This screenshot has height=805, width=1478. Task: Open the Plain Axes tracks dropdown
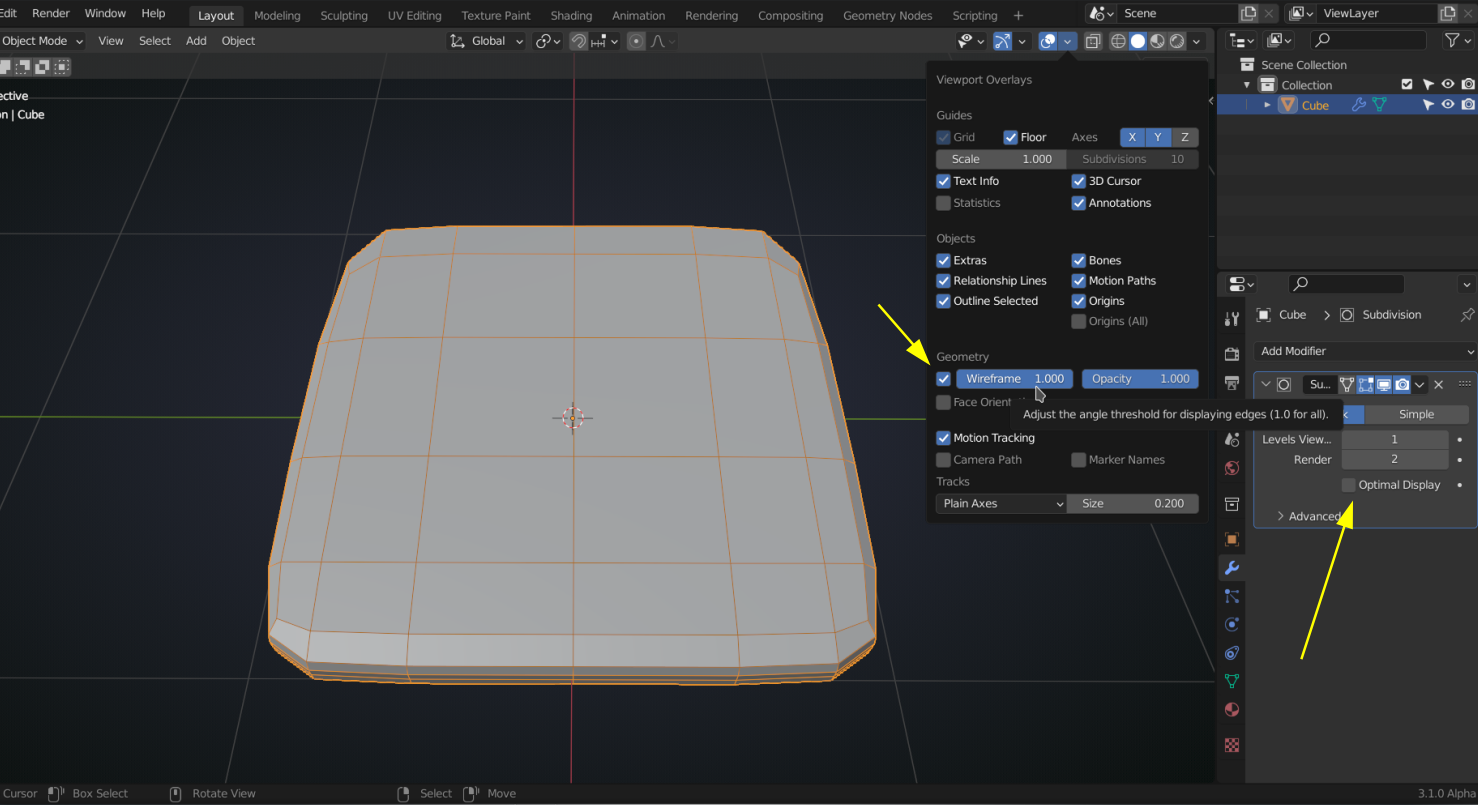pos(1001,504)
